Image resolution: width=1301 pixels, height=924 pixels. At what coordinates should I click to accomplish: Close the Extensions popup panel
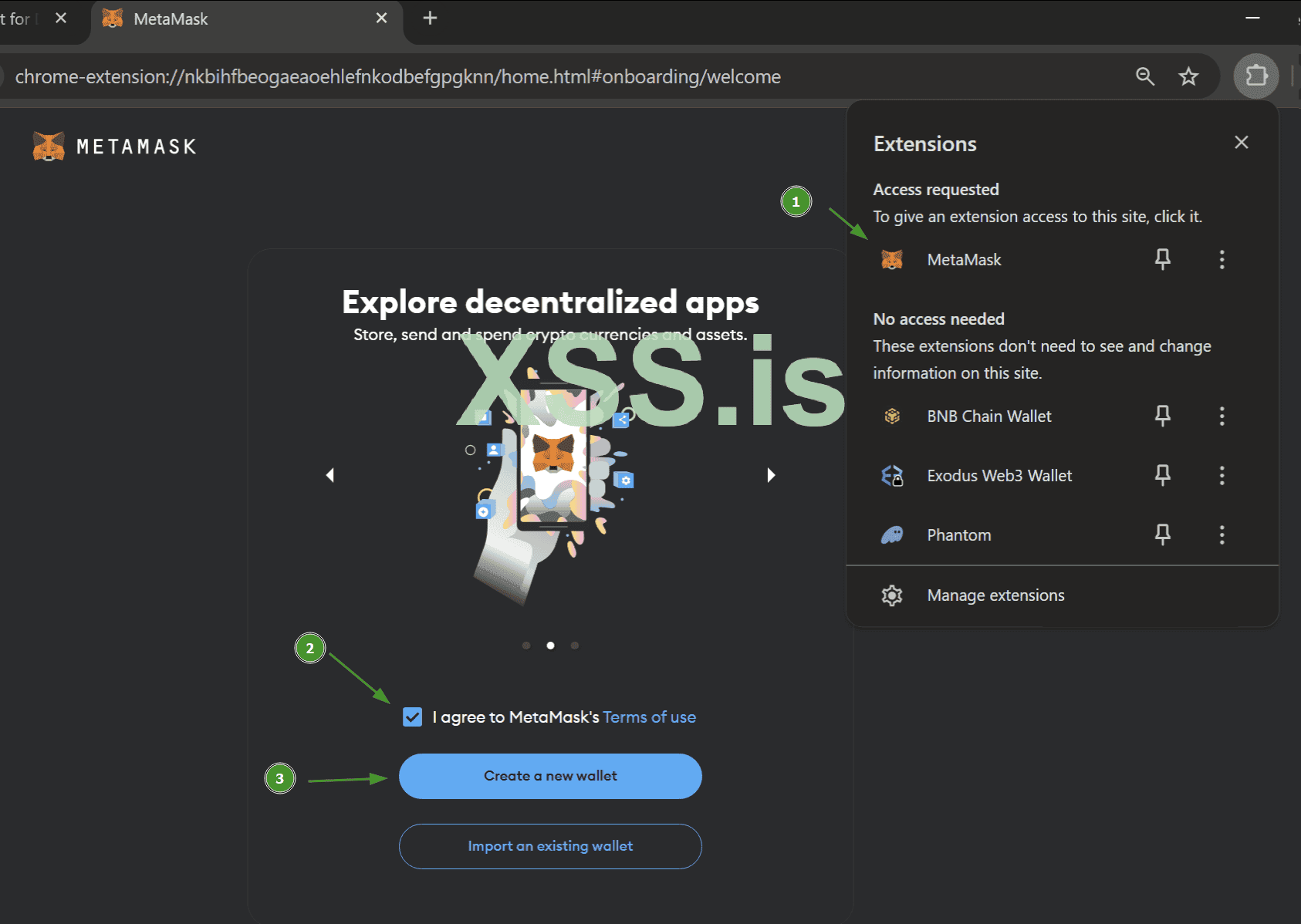(1242, 143)
